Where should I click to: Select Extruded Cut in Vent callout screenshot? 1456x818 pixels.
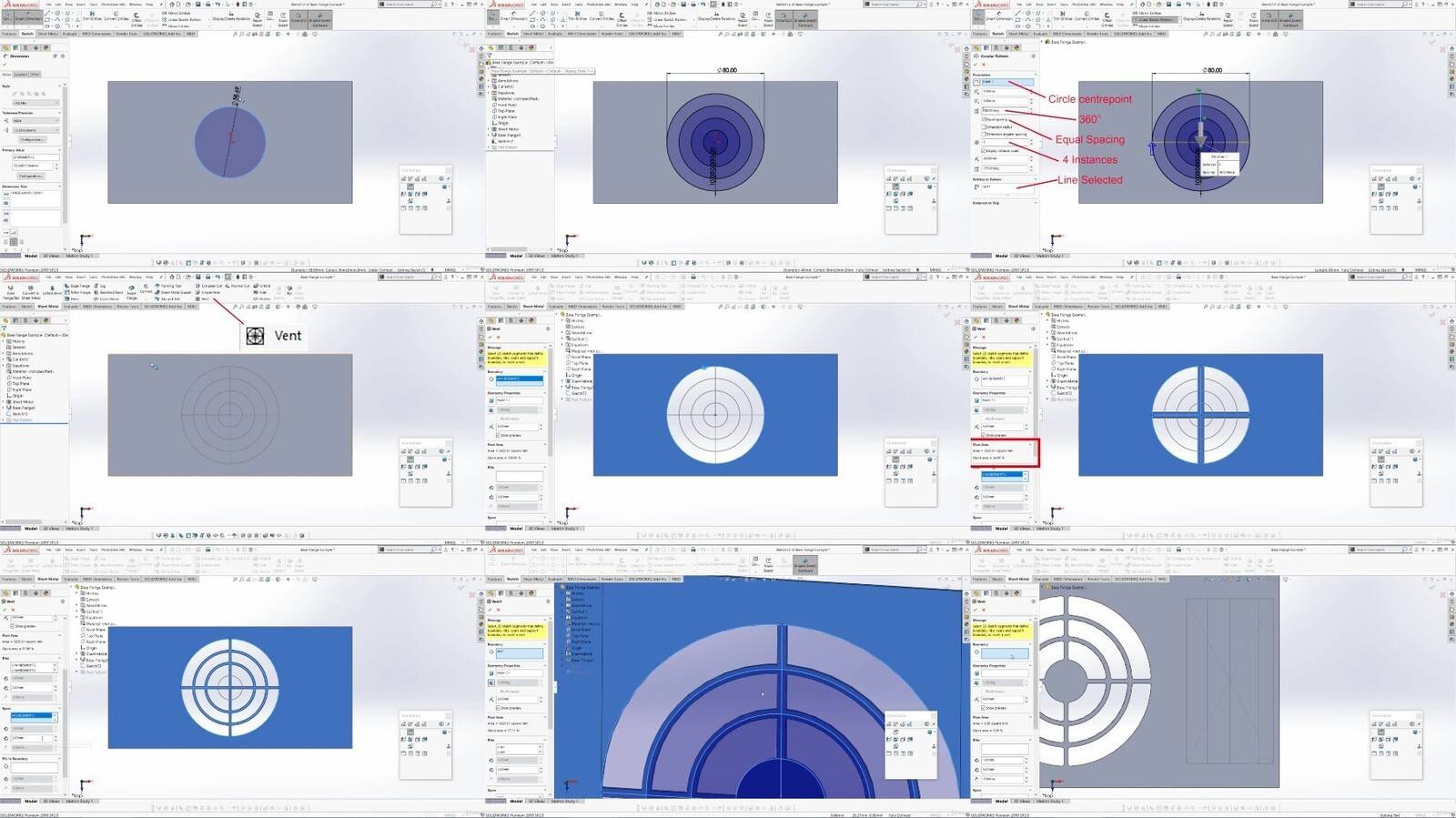(x=209, y=286)
